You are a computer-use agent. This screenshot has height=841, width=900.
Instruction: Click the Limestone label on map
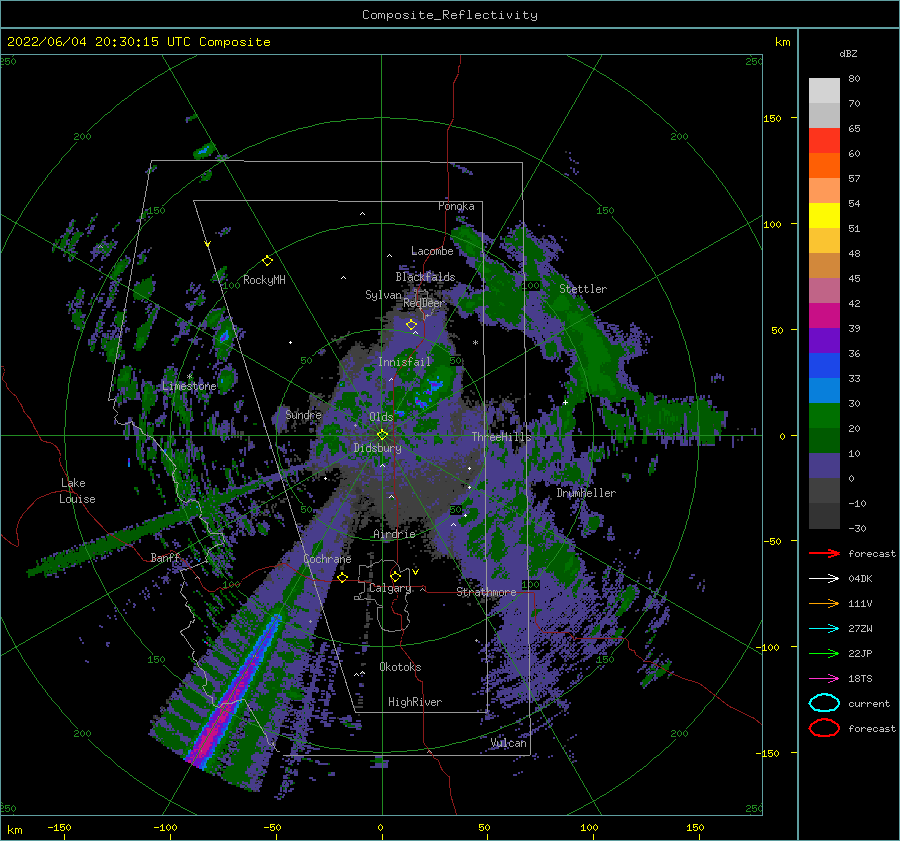[189, 386]
